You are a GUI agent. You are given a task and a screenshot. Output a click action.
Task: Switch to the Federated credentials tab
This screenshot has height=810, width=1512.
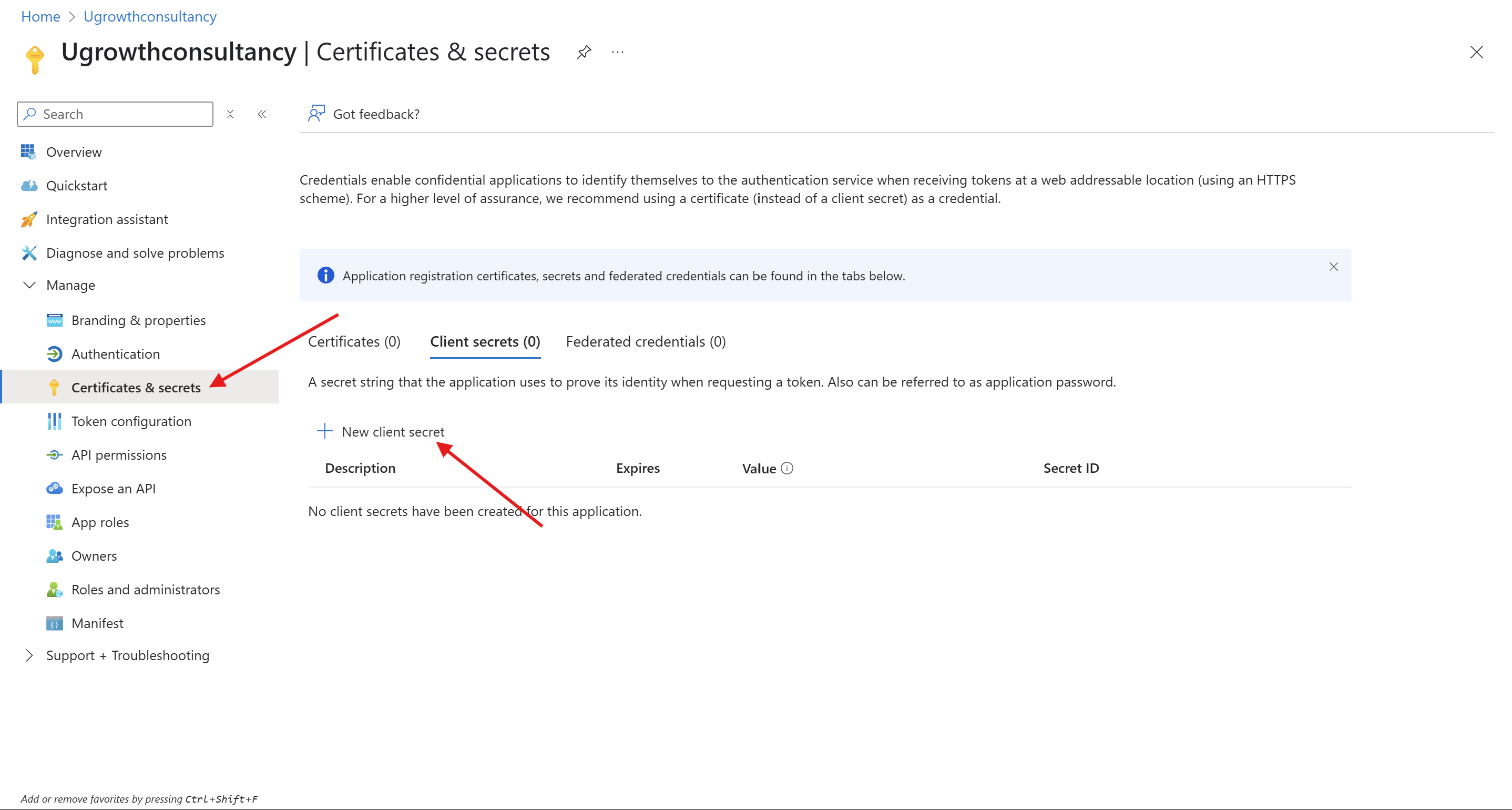tap(646, 341)
